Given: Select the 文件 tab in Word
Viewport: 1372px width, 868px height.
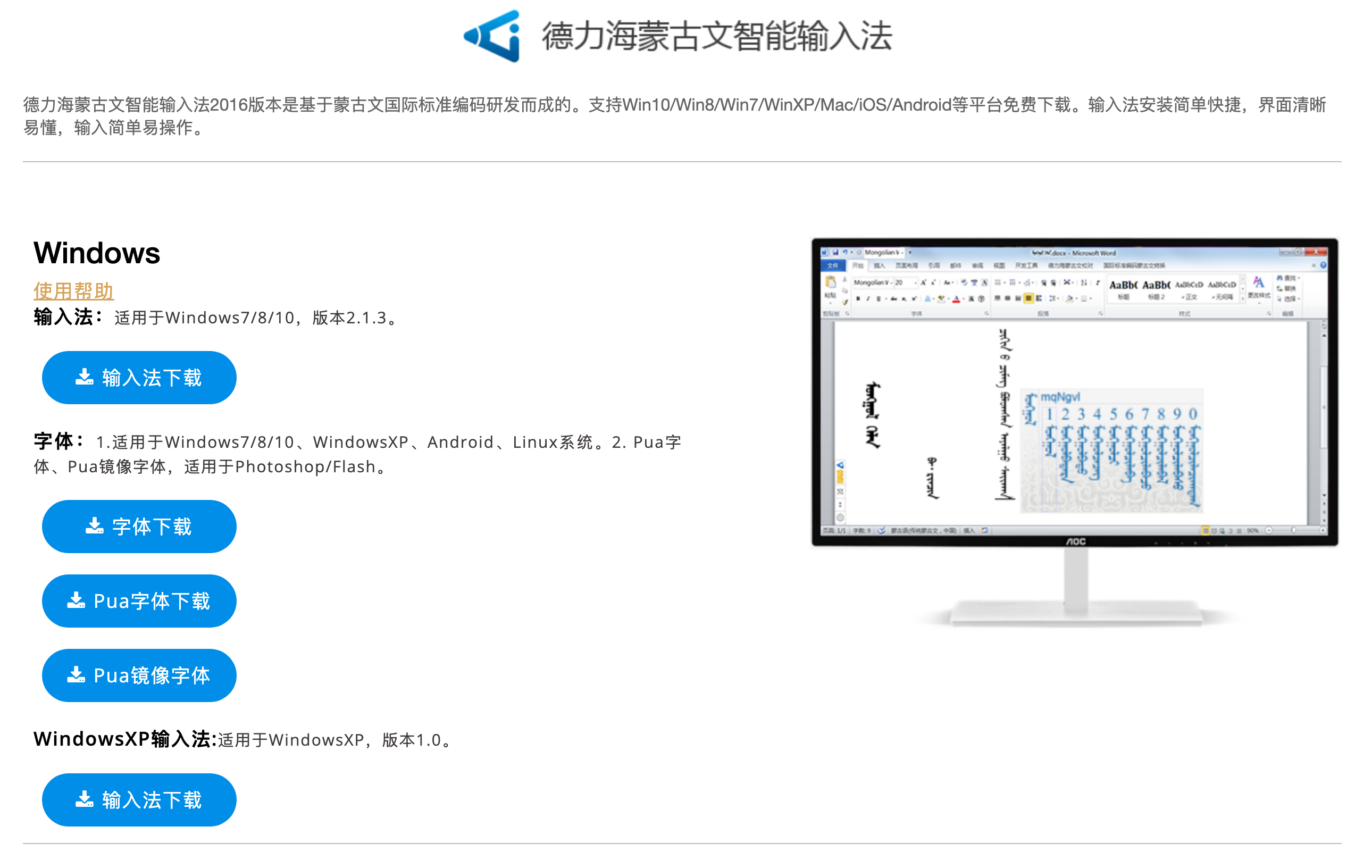Looking at the screenshot, I should point(833,265).
